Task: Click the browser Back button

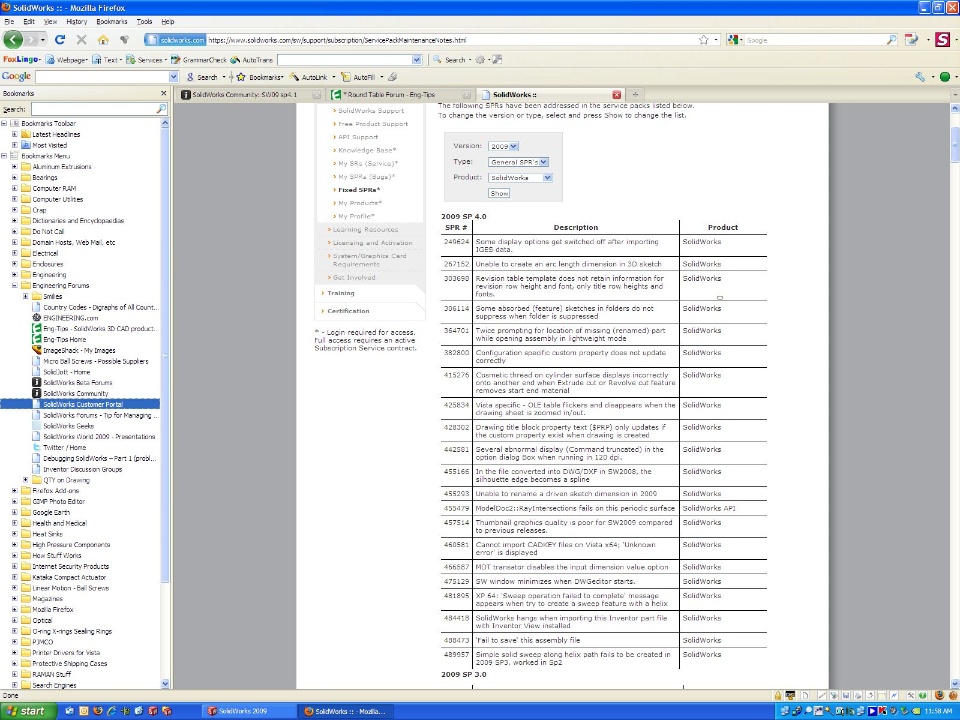Action: point(13,40)
